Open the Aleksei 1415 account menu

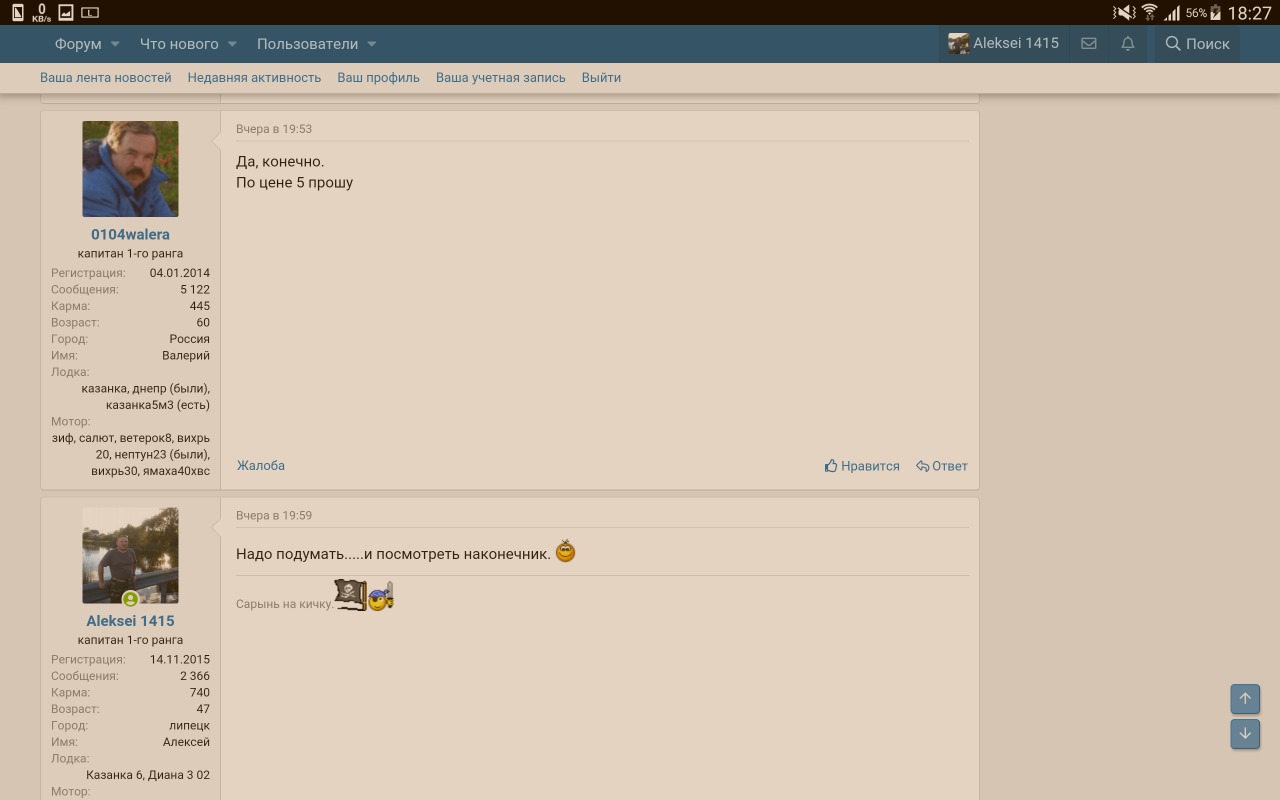pyautogui.click(x=1004, y=44)
